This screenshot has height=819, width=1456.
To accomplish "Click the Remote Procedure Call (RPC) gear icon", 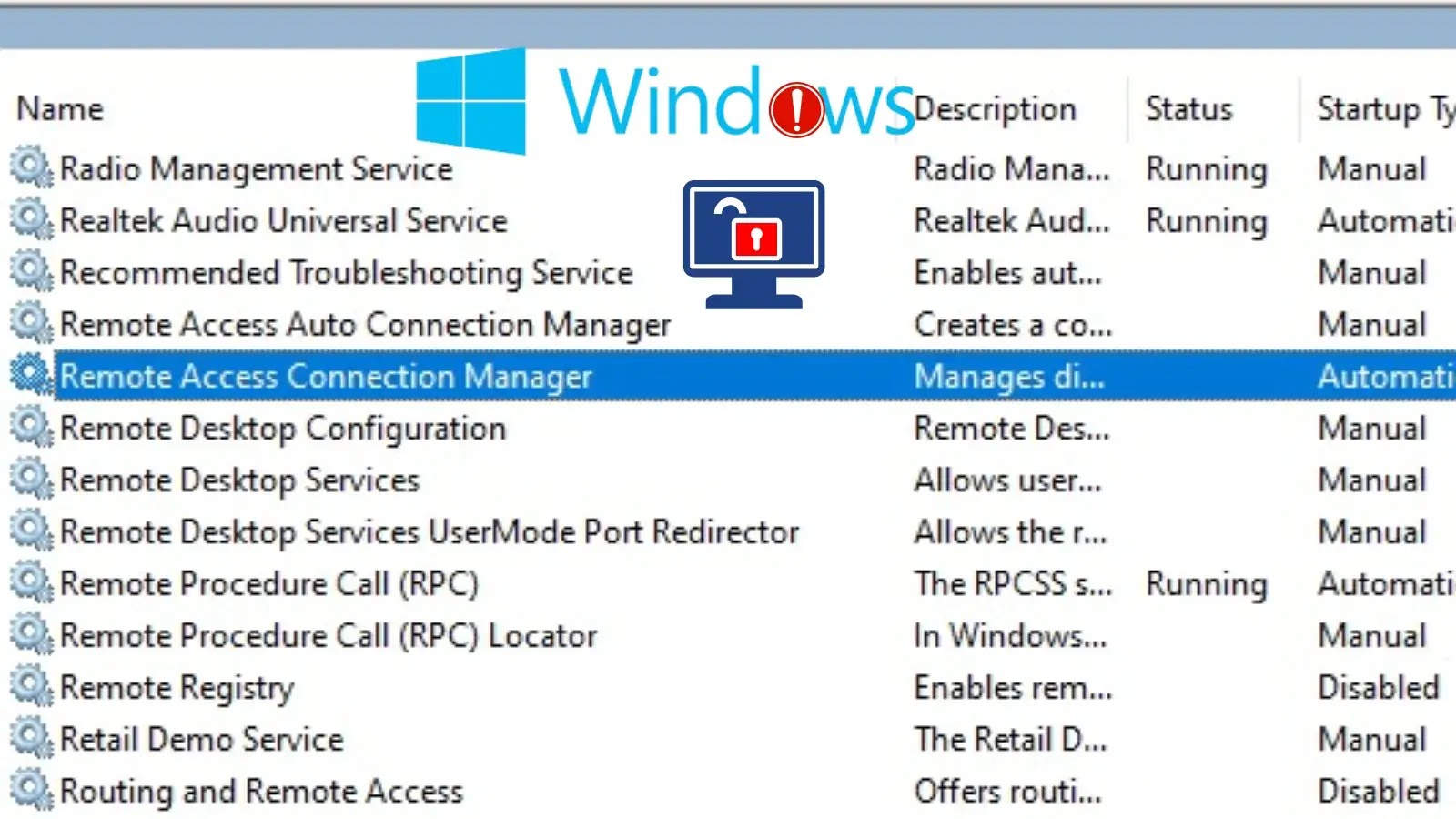I will tap(30, 584).
